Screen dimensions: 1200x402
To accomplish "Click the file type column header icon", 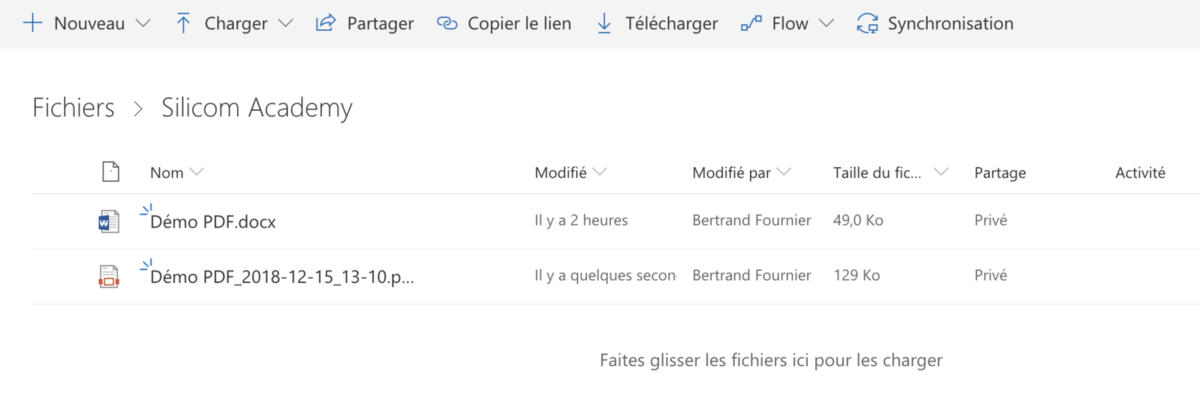I will 111,172.
